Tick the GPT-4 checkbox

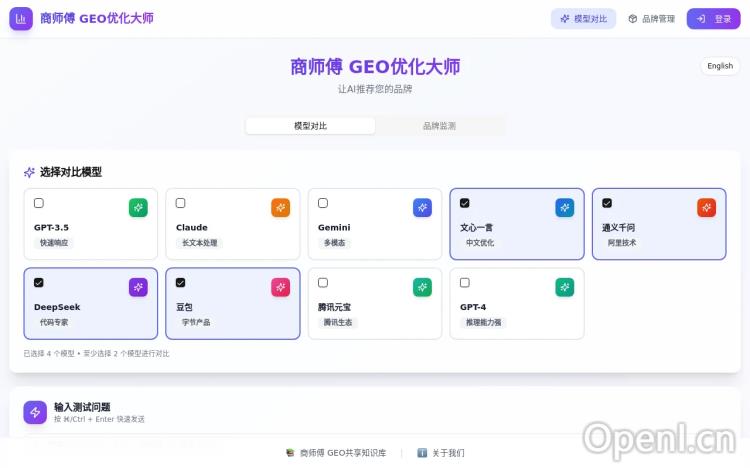point(464,282)
